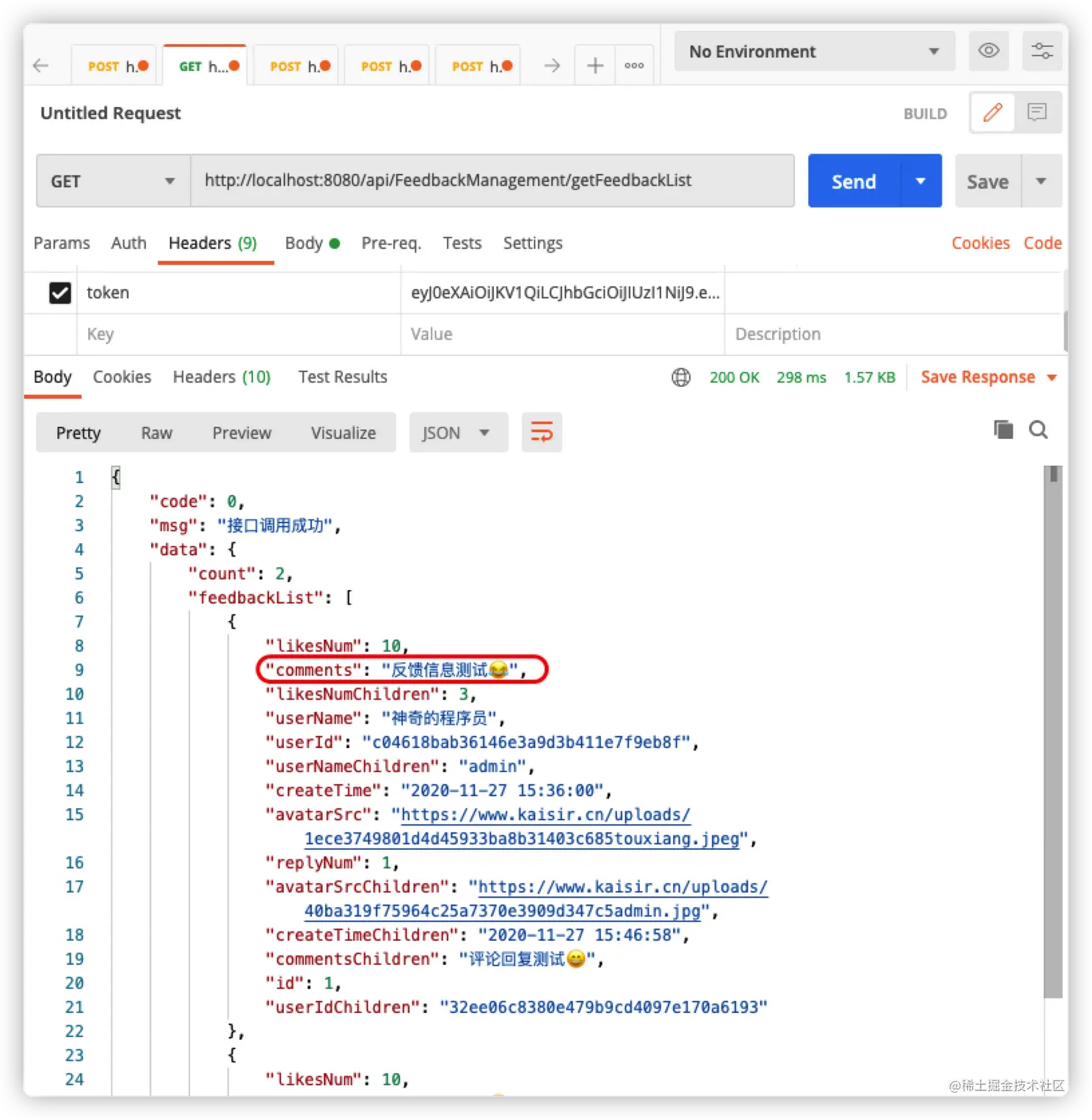
Task: Click the "count": 2 line
Action: coord(240,573)
